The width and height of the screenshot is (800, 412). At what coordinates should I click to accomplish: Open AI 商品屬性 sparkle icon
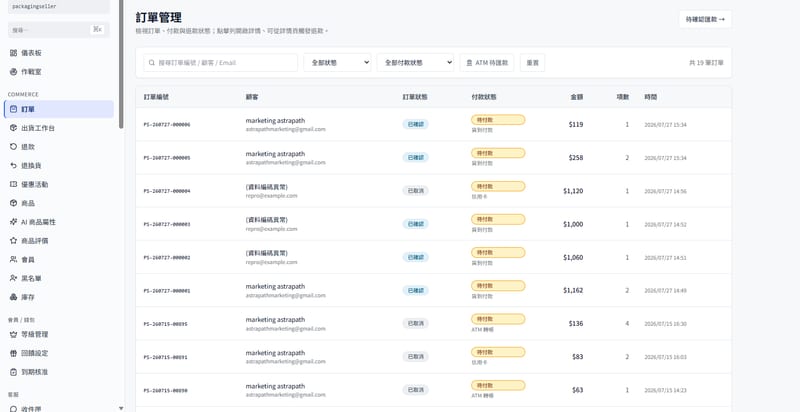click(14, 222)
